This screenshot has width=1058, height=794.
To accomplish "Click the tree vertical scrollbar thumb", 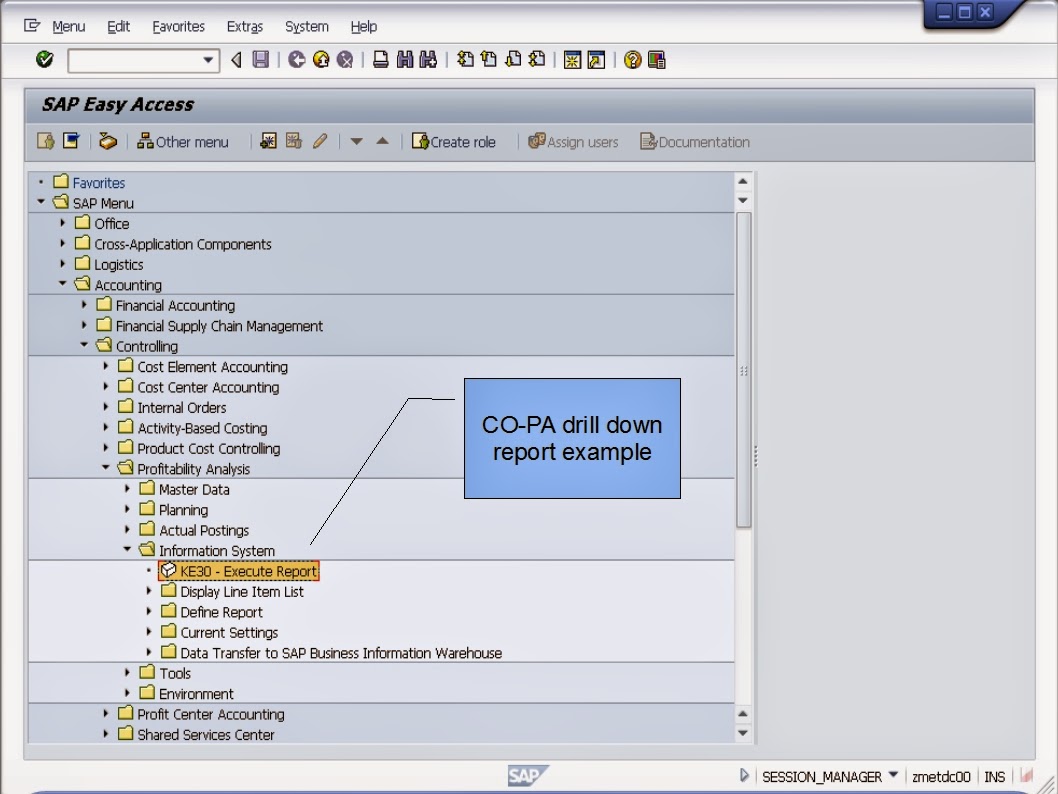I will (744, 370).
